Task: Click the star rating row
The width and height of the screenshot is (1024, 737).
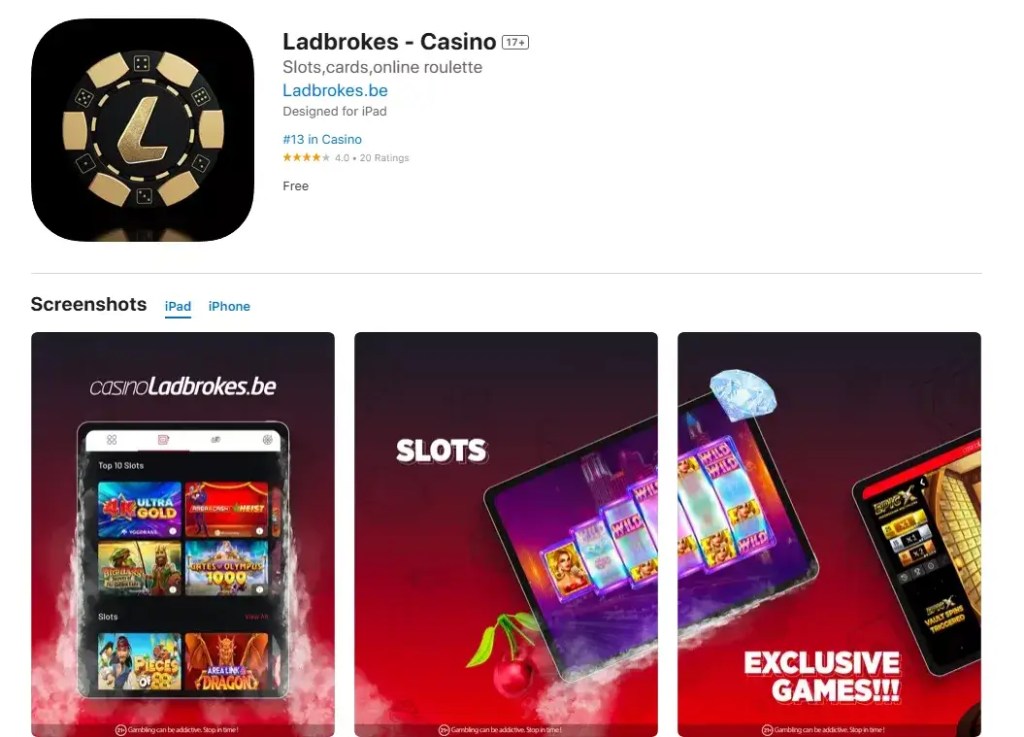Action: point(345,157)
